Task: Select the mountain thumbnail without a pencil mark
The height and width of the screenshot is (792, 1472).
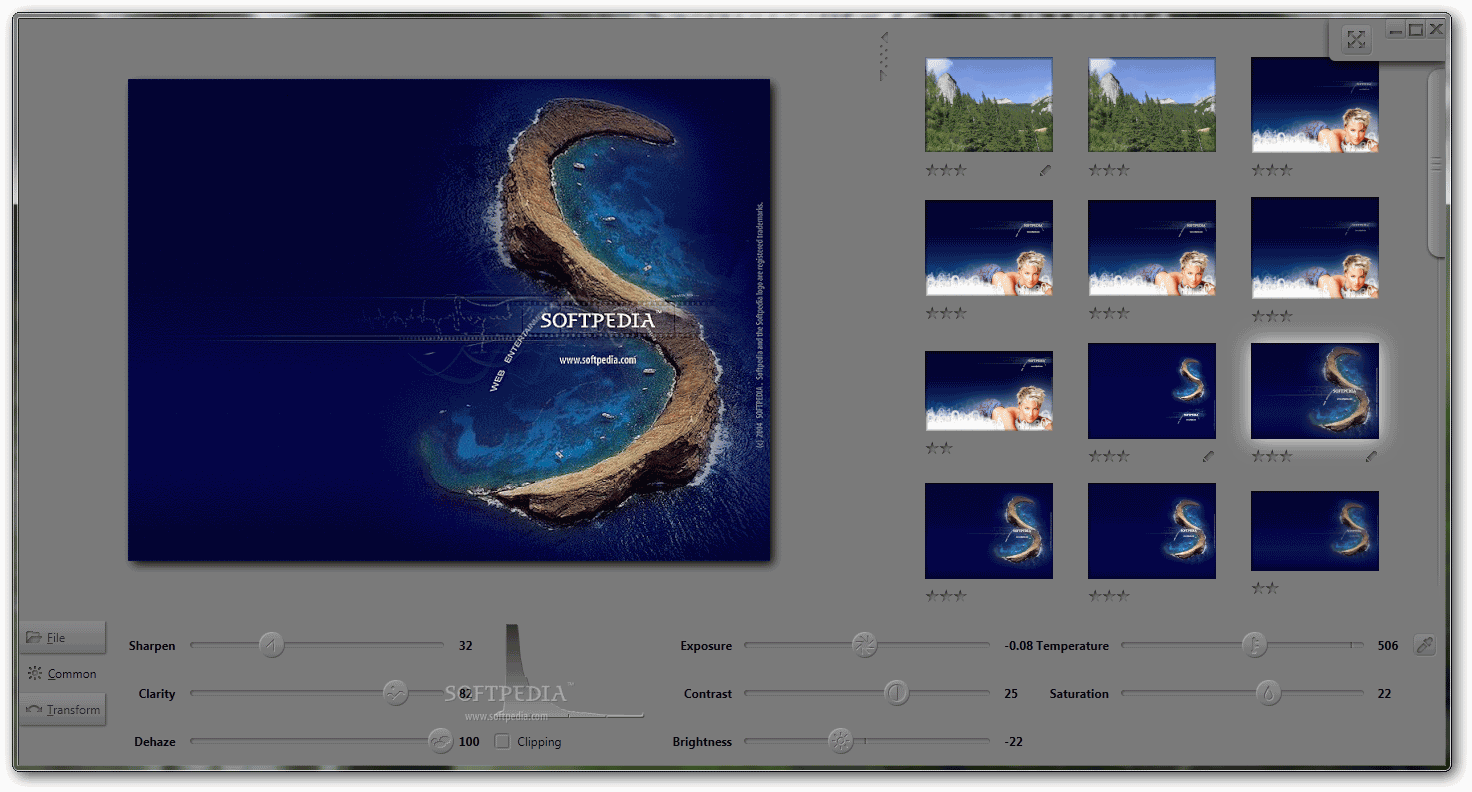Action: (x=1152, y=105)
